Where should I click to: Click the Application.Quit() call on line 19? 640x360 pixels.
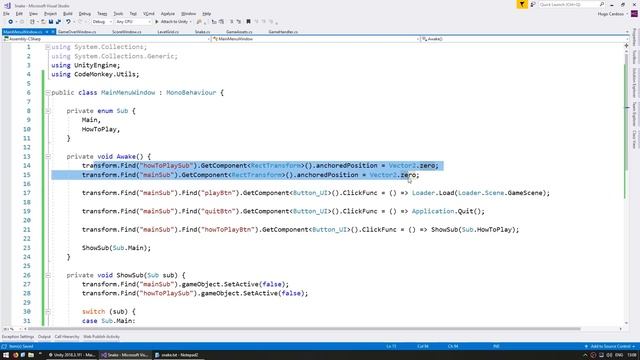[x=448, y=211]
